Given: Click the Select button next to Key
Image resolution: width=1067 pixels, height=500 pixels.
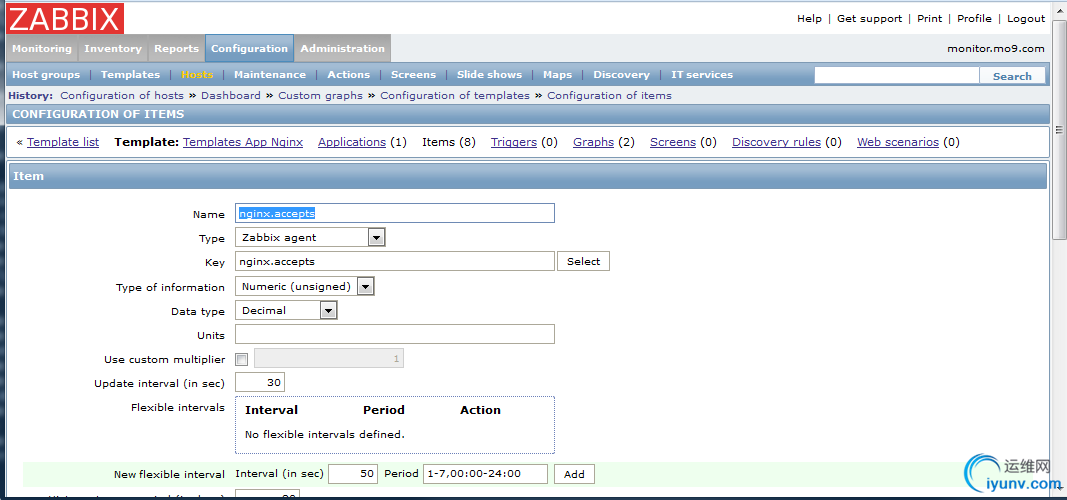Looking at the screenshot, I should 583,261.
